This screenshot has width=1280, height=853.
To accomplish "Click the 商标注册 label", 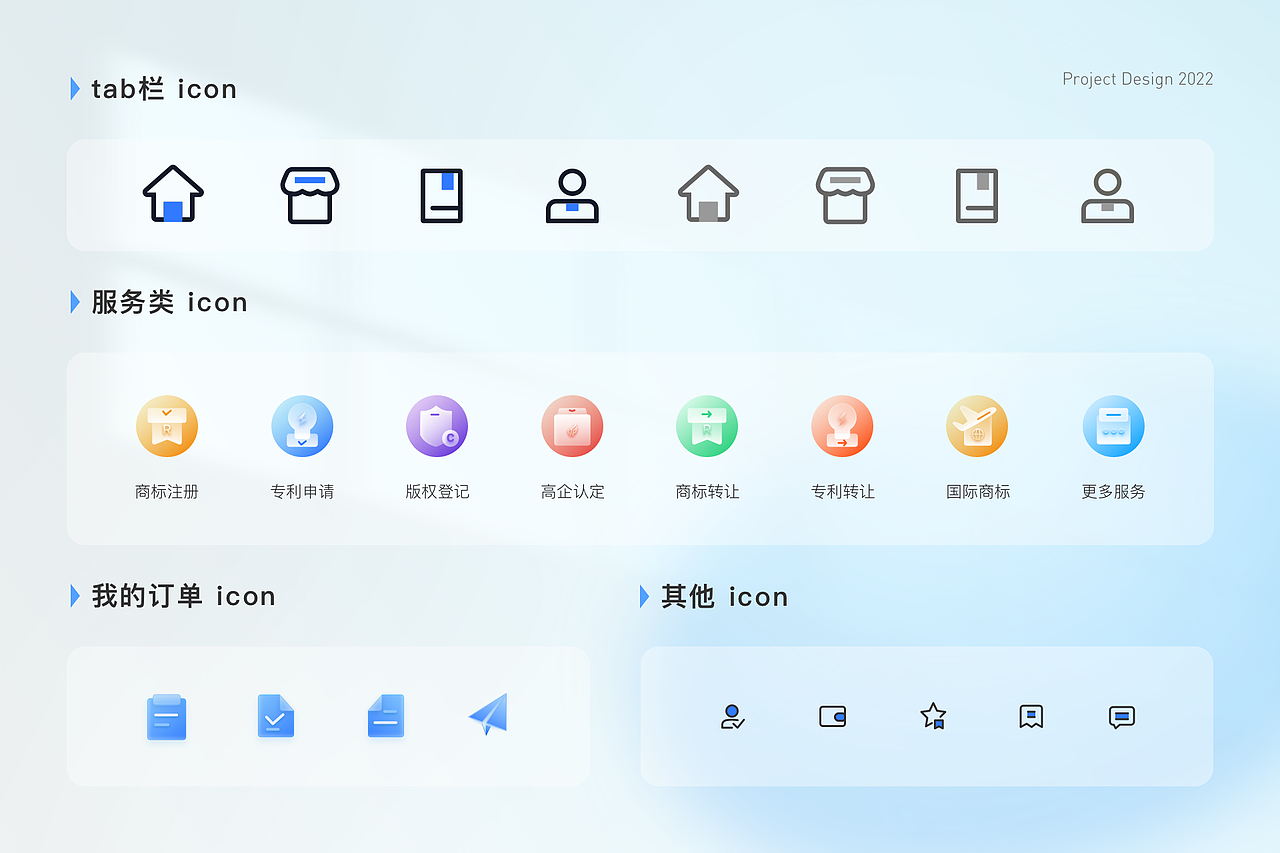I will pos(167,492).
